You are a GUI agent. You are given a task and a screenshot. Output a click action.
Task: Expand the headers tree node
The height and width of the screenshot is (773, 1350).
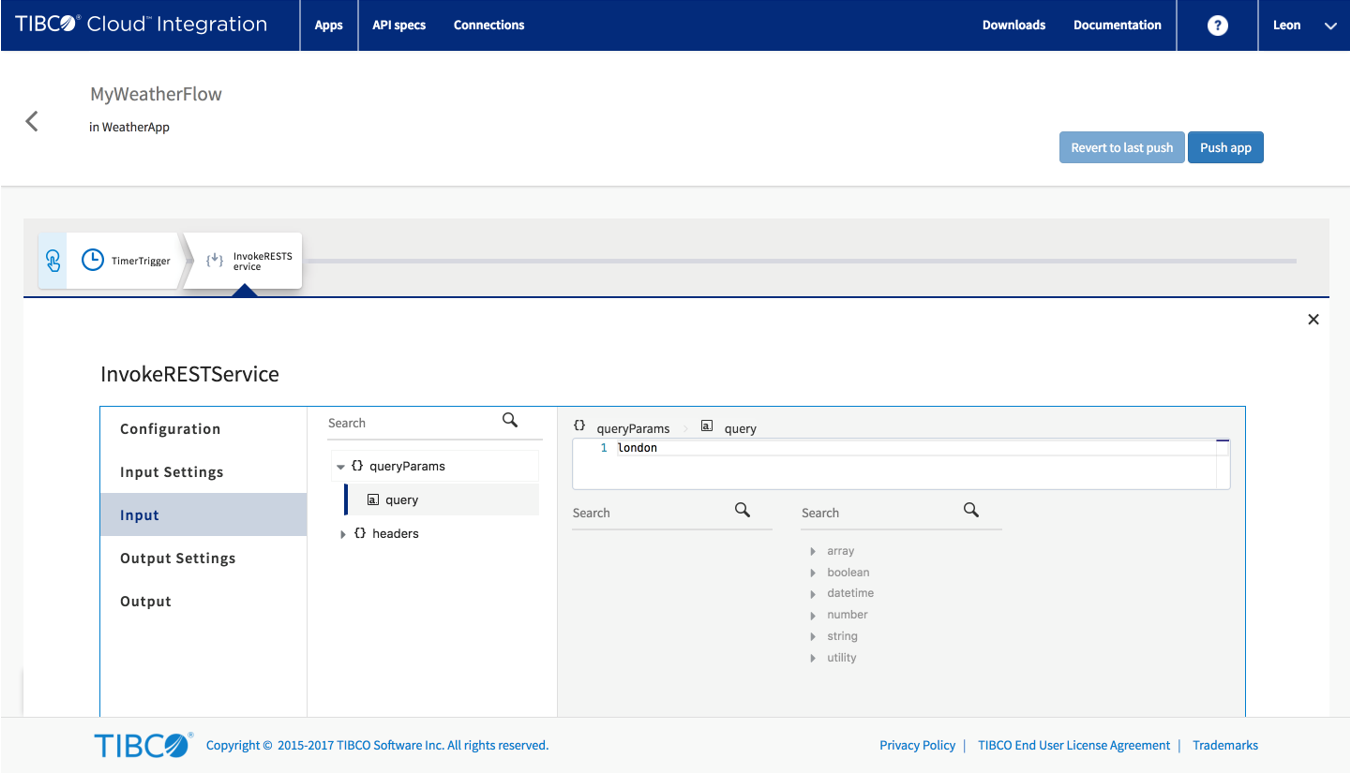point(343,534)
